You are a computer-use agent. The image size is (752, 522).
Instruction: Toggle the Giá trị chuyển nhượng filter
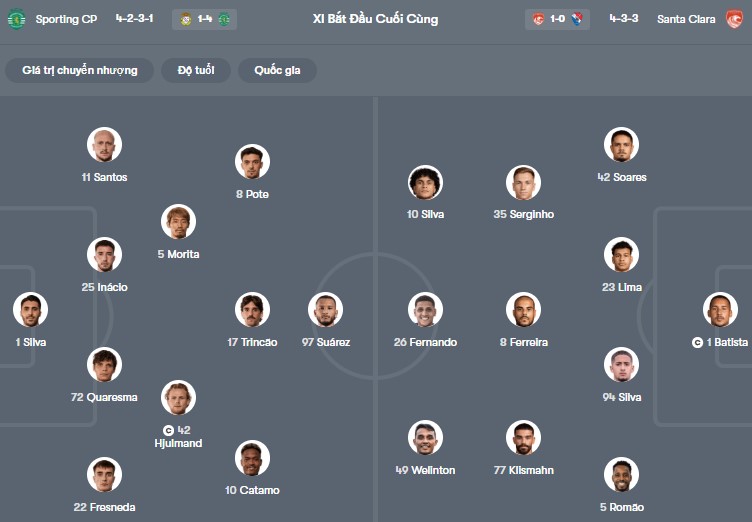(x=80, y=70)
